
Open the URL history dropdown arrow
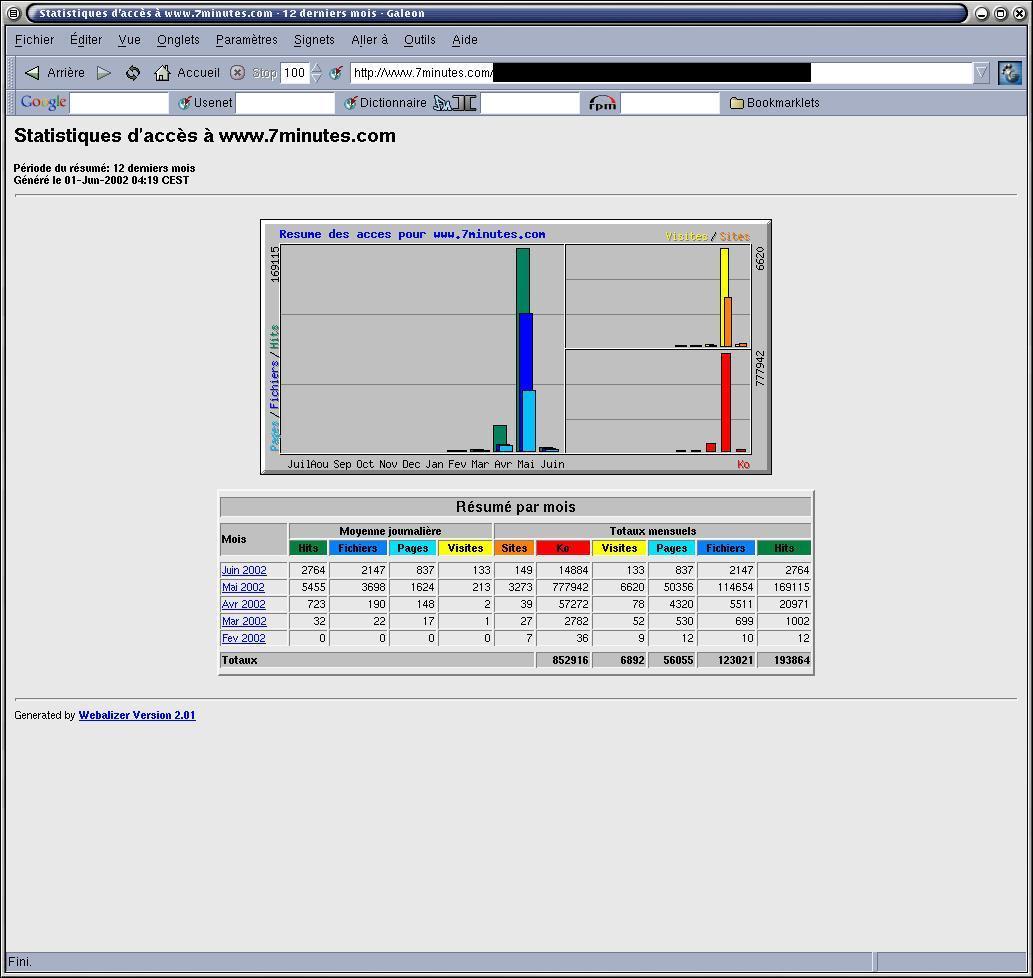point(981,72)
